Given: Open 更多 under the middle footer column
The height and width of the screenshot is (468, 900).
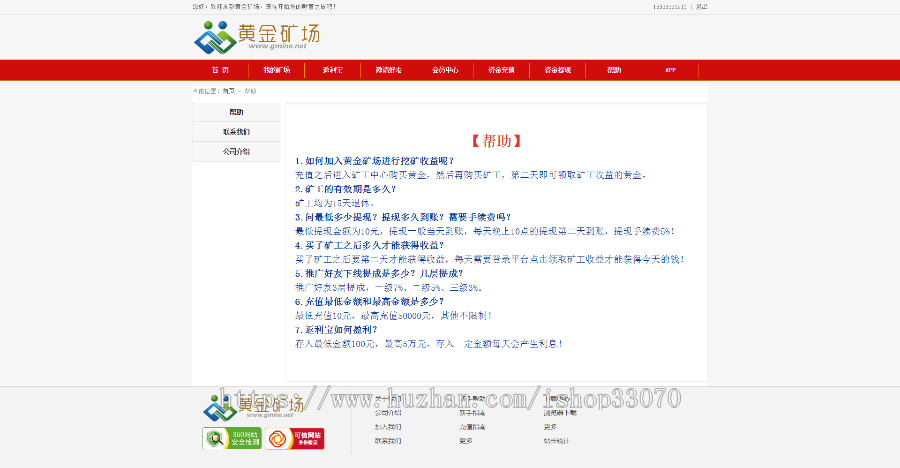Looking at the screenshot, I should click(465, 442).
